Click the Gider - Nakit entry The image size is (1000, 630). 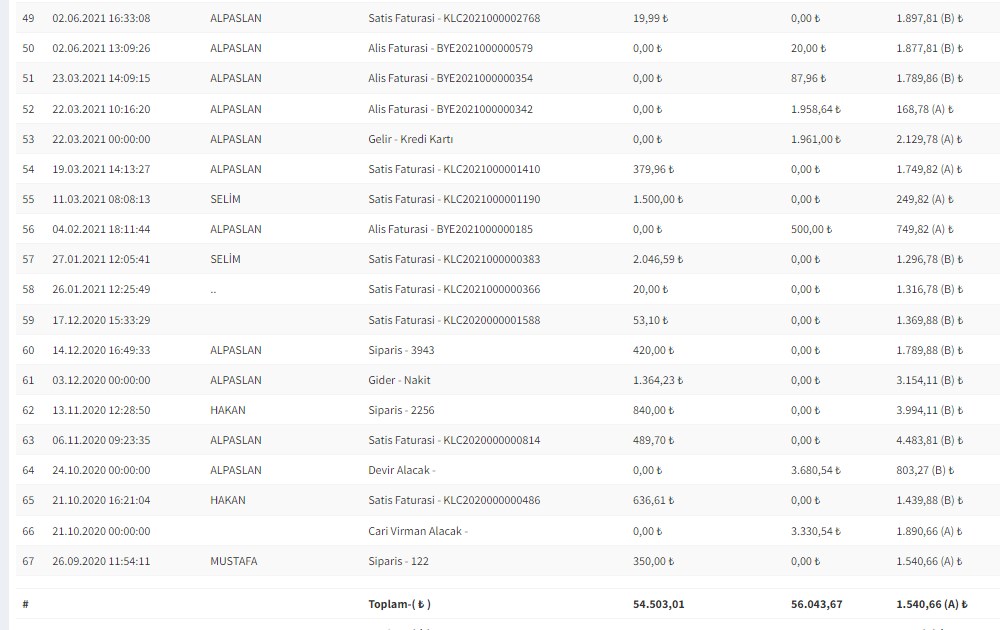pyautogui.click(x=399, y=380)
